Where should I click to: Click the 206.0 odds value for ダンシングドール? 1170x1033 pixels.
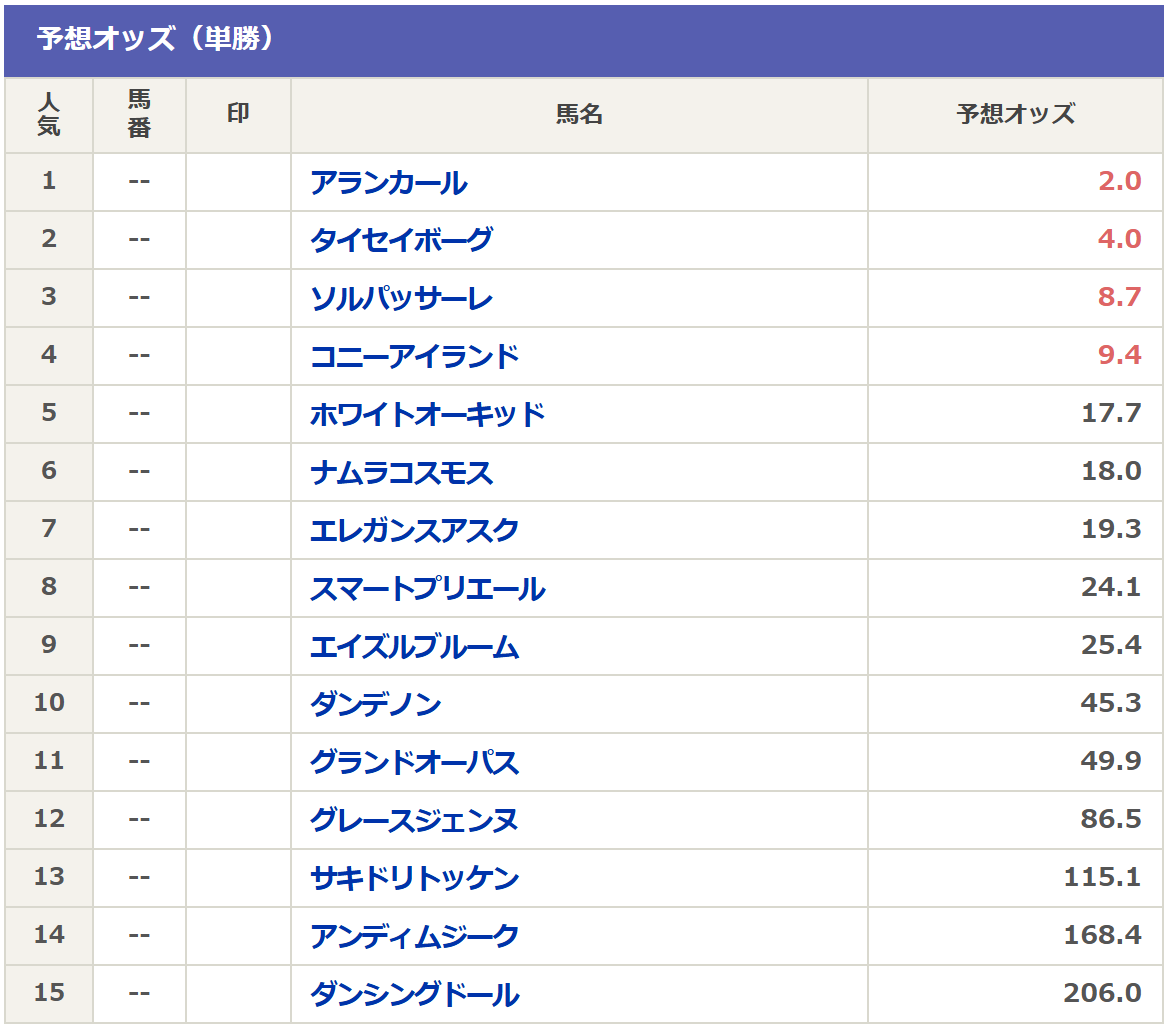point(1103,993)
